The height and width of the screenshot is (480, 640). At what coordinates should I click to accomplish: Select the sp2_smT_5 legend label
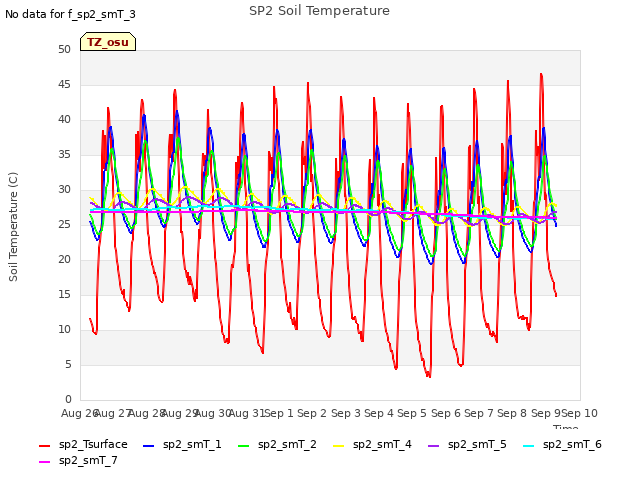(477, 444)
